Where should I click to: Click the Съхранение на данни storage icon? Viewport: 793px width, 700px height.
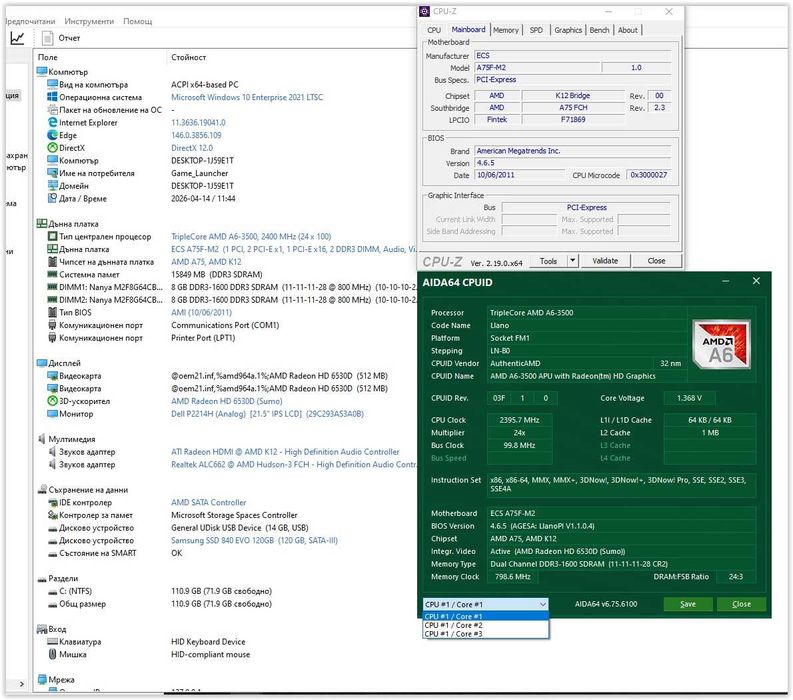coord(42,490)
